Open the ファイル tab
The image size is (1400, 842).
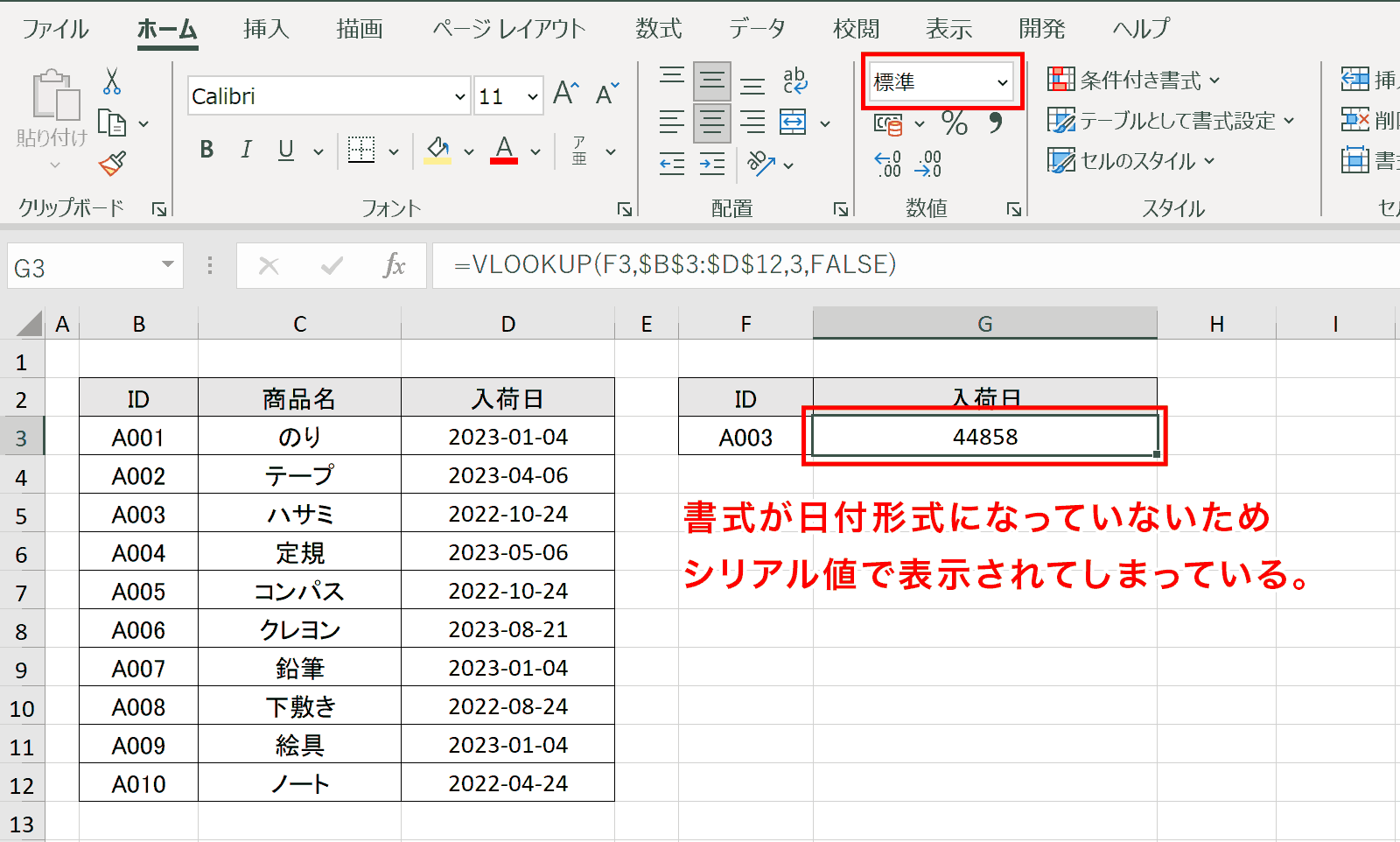pos(55,29)
